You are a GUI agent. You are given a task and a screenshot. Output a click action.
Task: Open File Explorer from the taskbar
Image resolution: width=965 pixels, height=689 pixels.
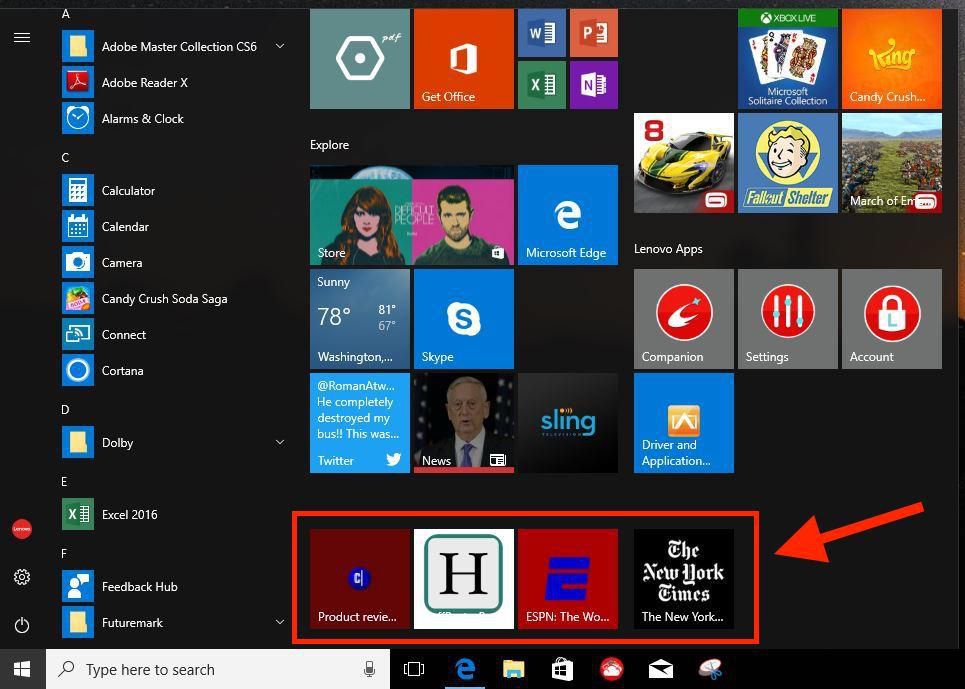coord(513,669)
